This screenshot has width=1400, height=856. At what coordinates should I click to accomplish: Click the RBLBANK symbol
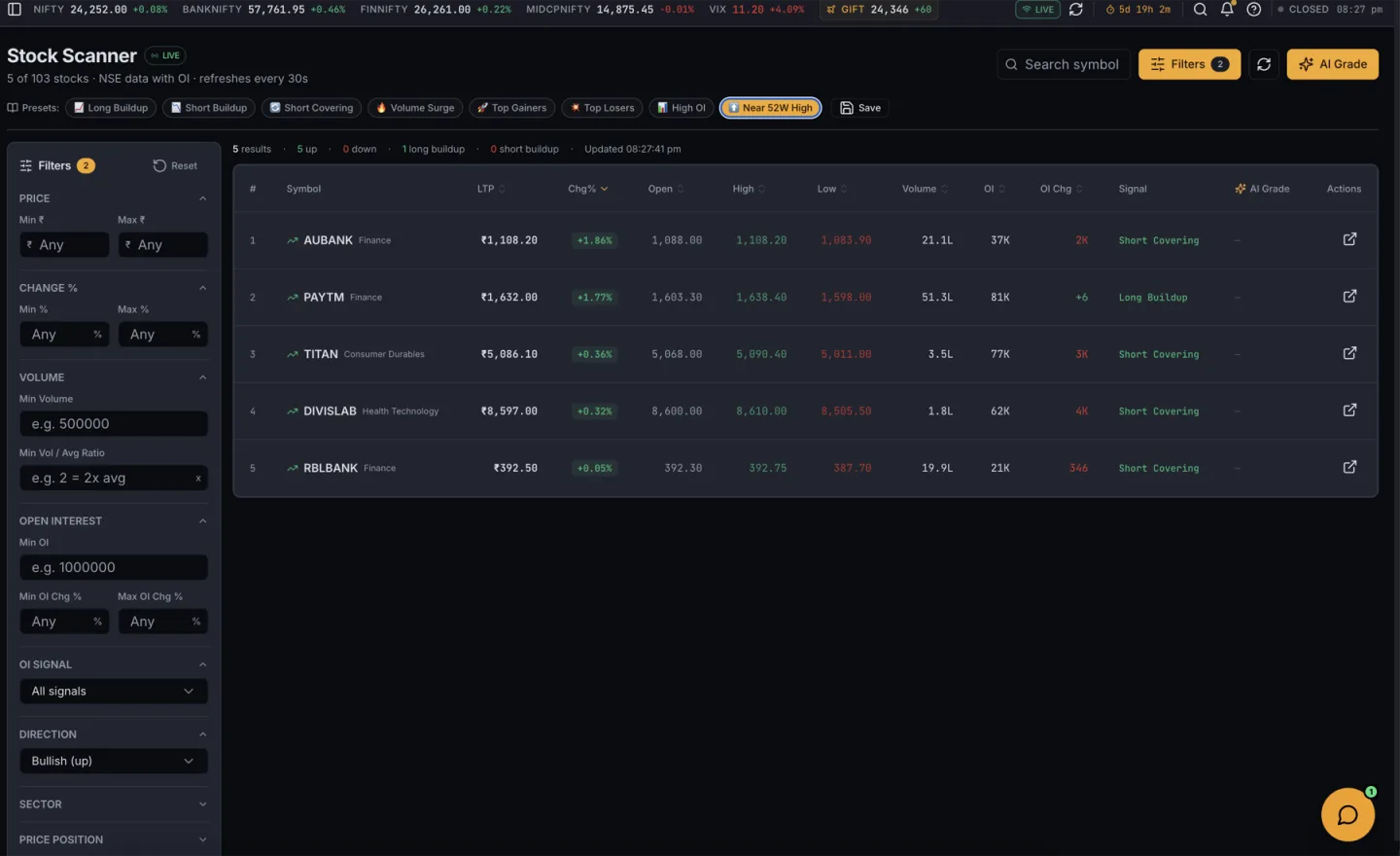[x=331, y=468]
